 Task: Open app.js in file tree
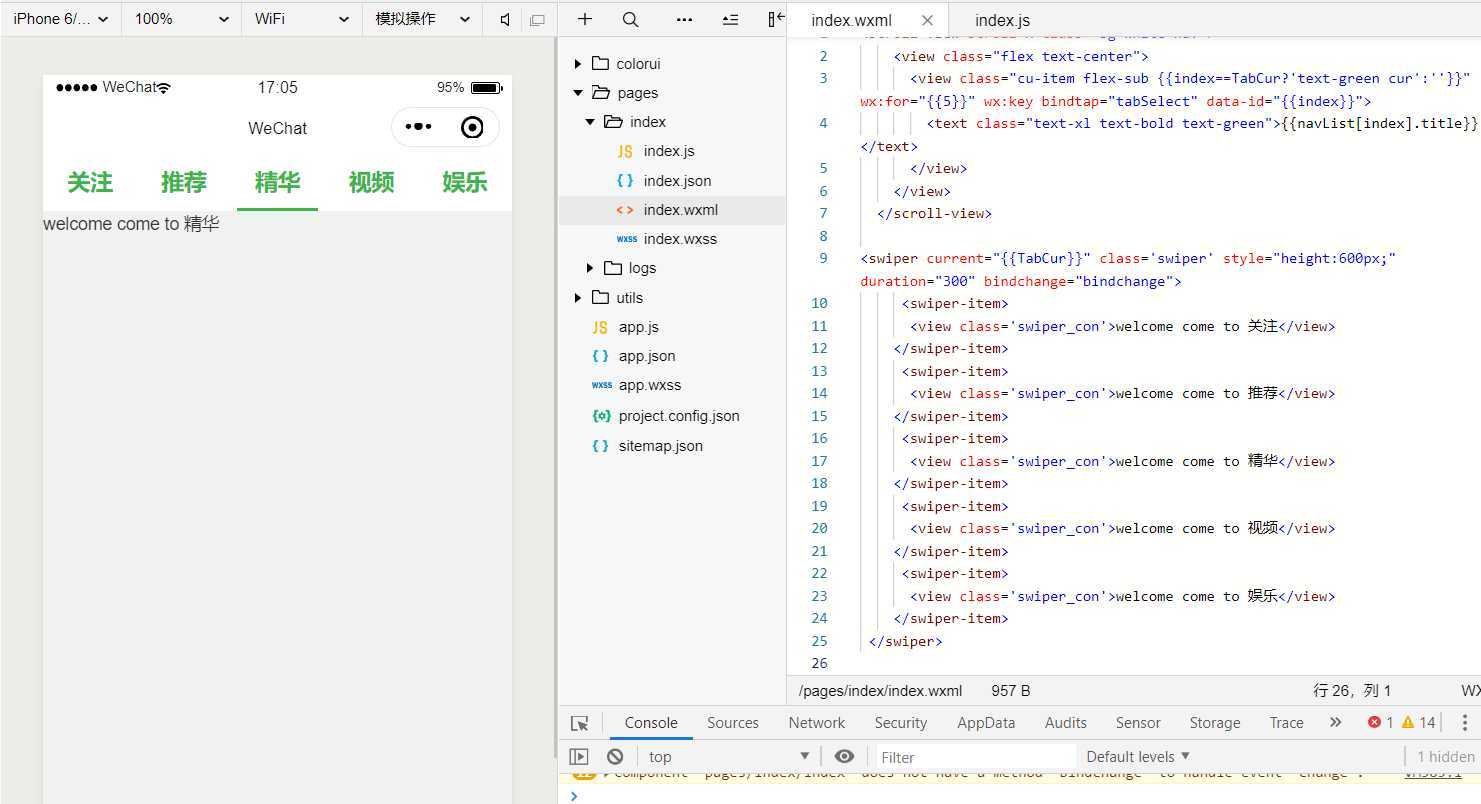[637, 327]
